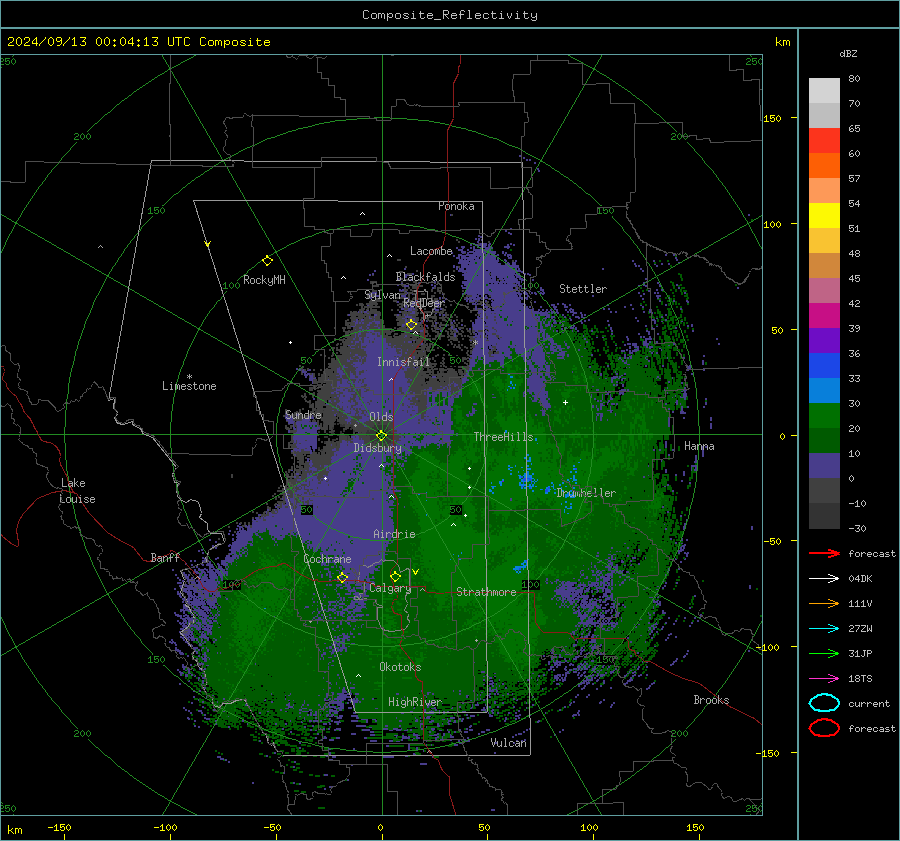900x841 pixels.
Task: Click the white plus marker west of Hanna
Action: (565, 402)
